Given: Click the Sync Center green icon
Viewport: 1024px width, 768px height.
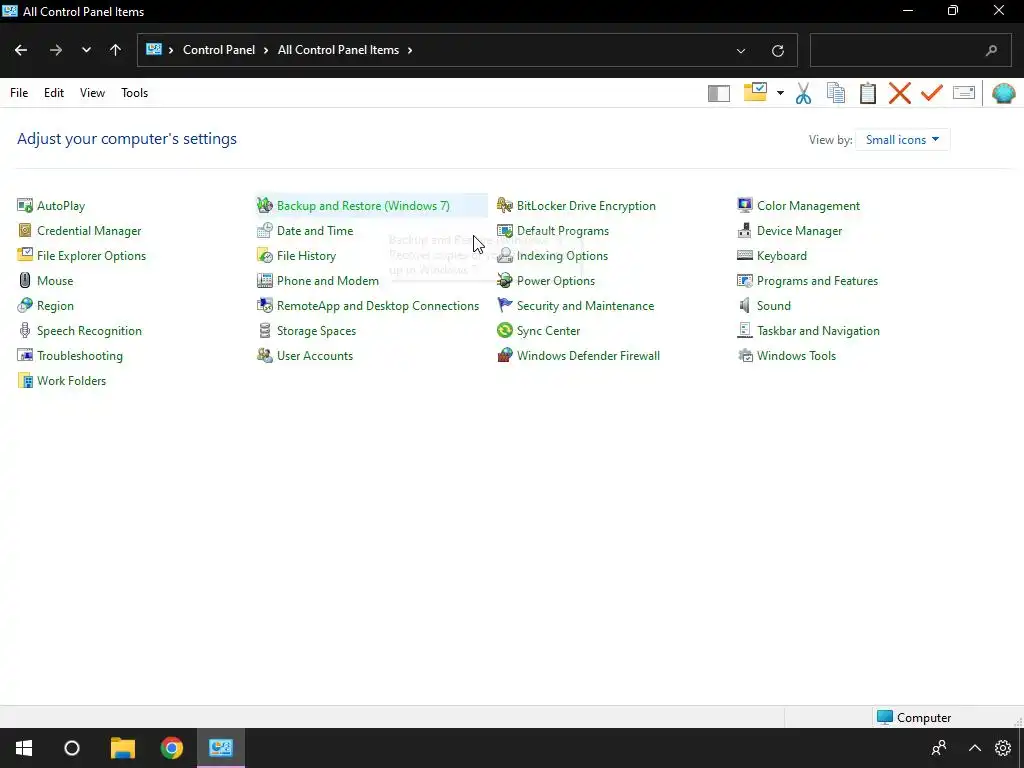Looking at the screenshot, I should click(505, 330).
